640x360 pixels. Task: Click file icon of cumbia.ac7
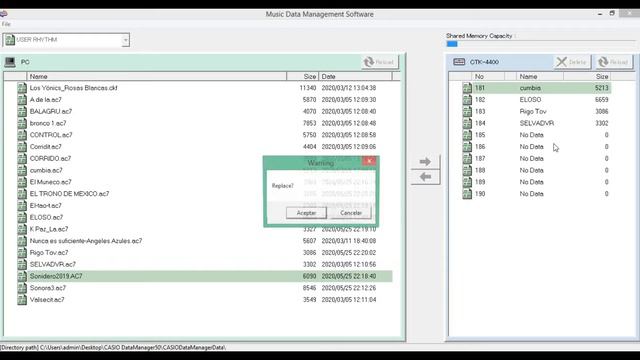(x=22, y=170)
